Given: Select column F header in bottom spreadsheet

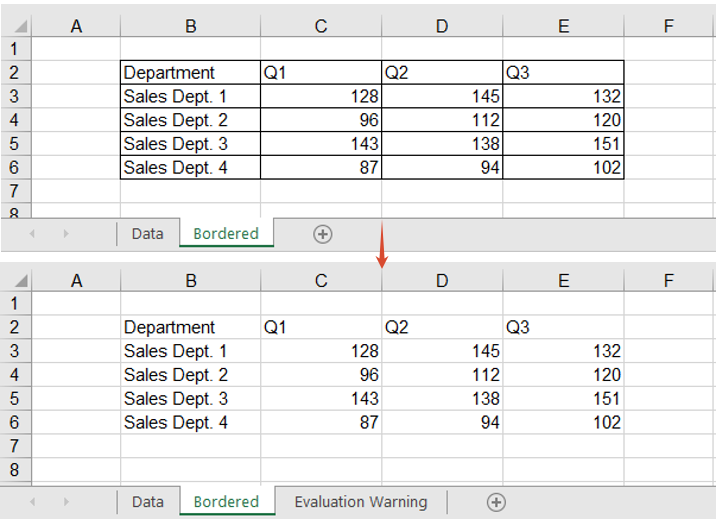Looking at the screenshot, I should [669, 280].
